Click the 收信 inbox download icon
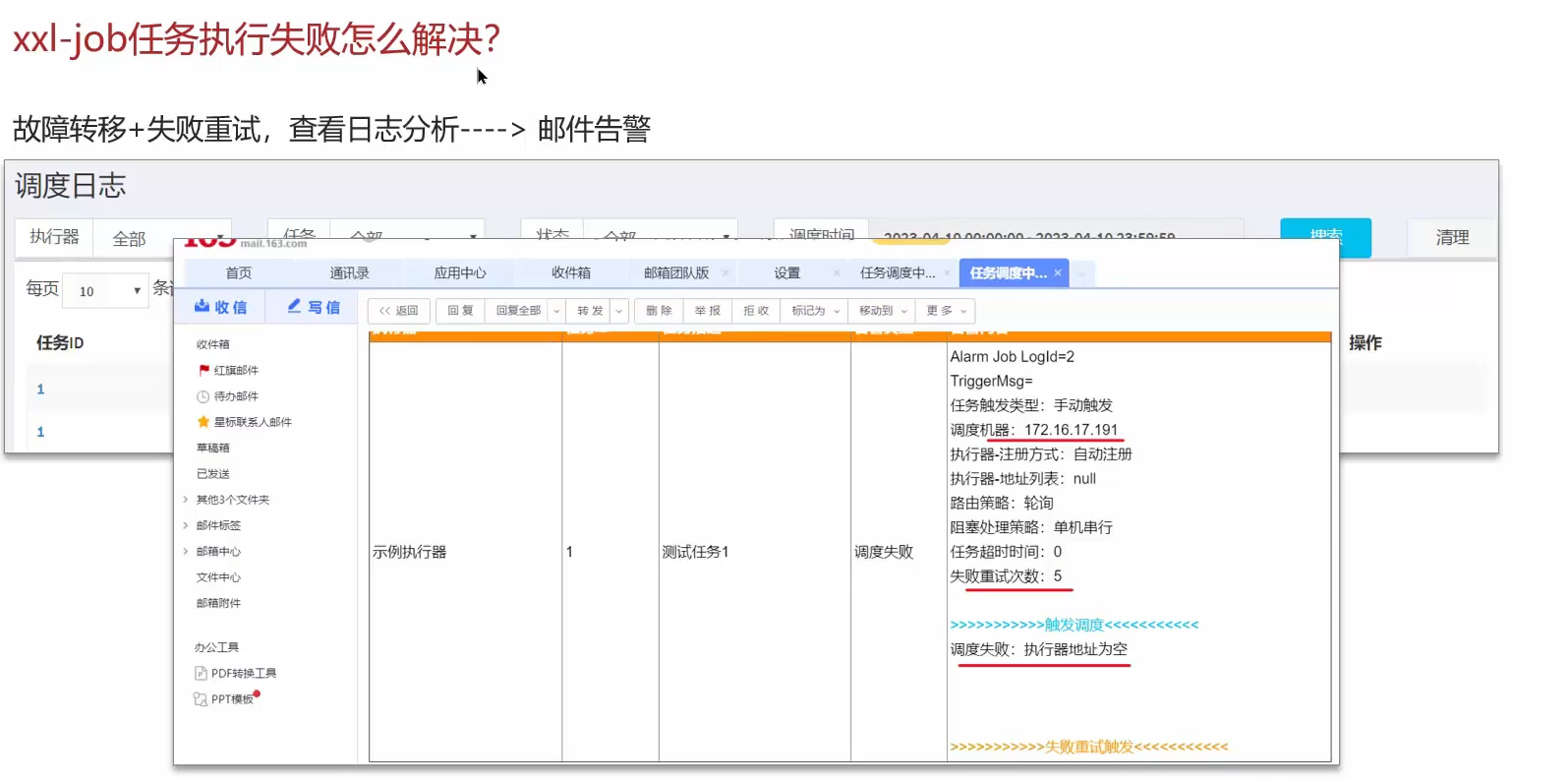1568x780 pixels. tap(202, 307)
